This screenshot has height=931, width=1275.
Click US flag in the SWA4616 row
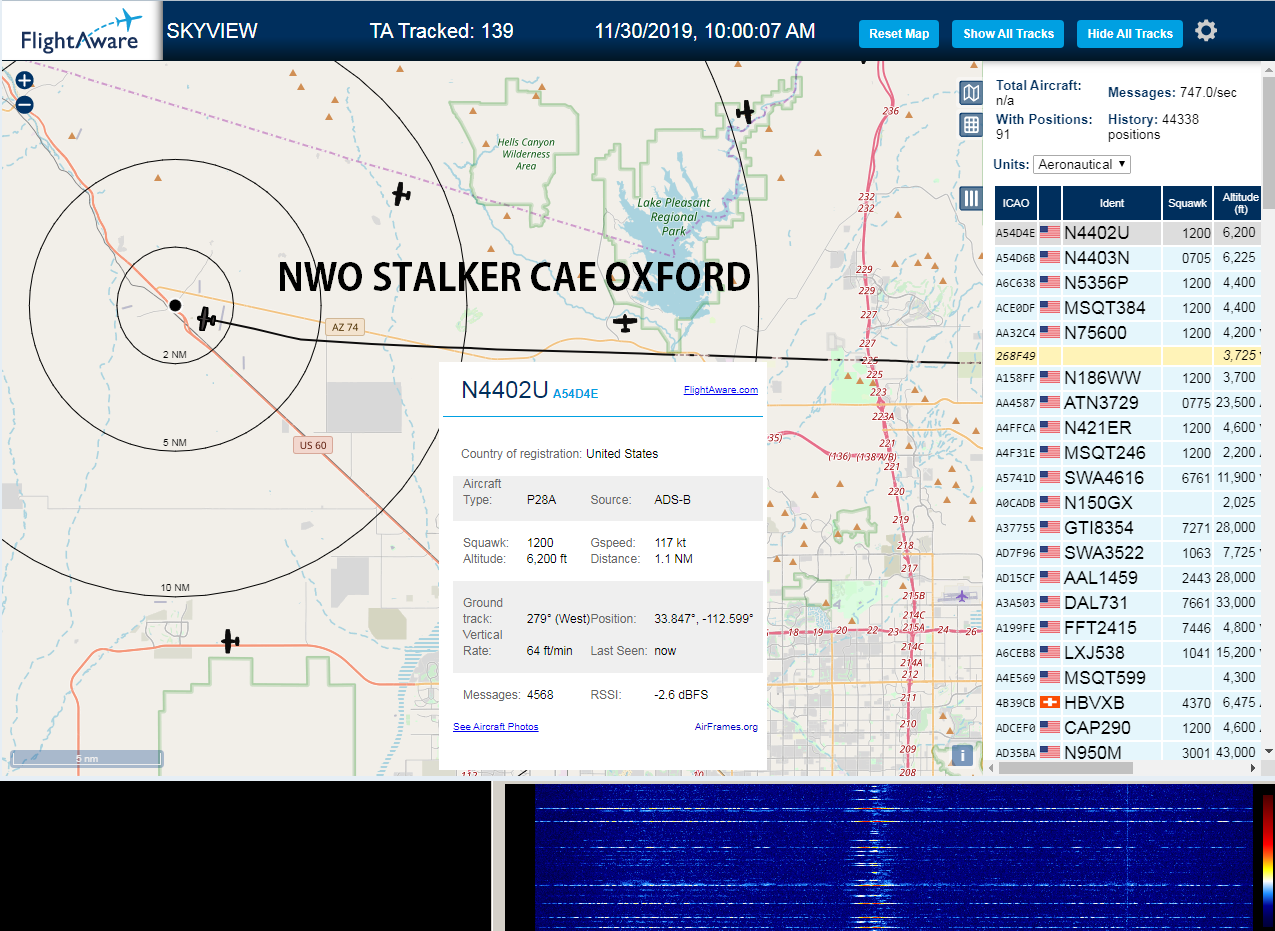[1050, 477]
